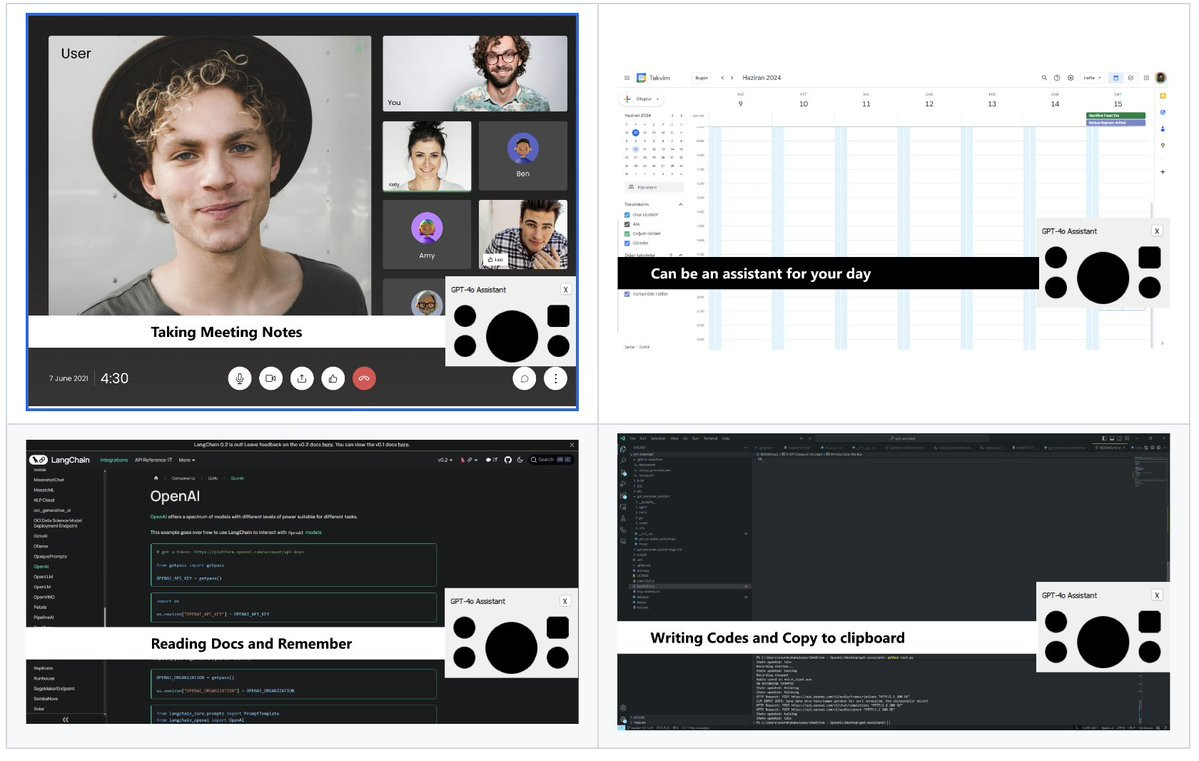Open Contacts icon in calendar side panel

tap(1163, 128)
